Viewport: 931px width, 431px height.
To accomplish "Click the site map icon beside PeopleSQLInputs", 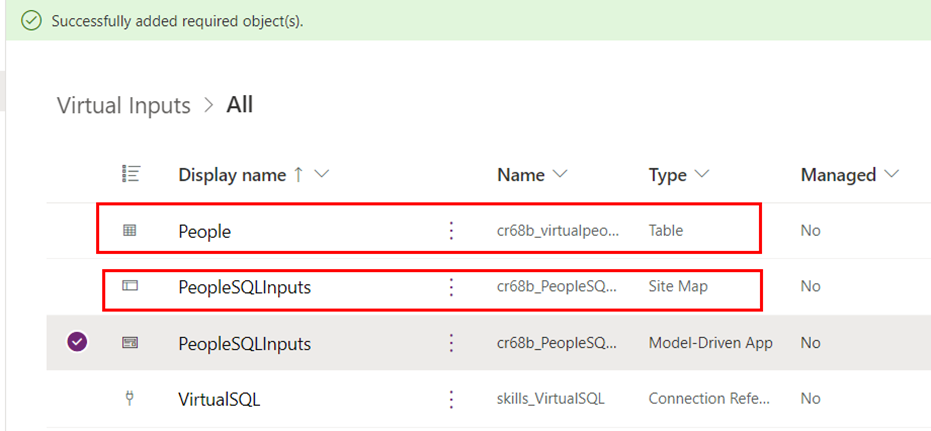I will coord(129,287).
